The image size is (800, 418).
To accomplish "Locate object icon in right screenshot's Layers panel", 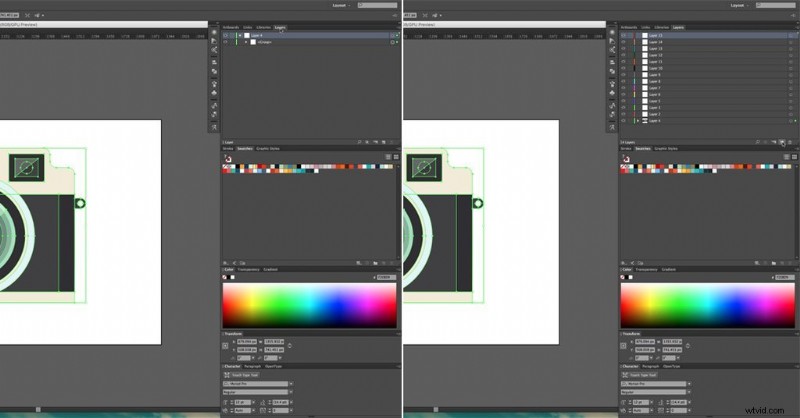I will tap(758, 142).
